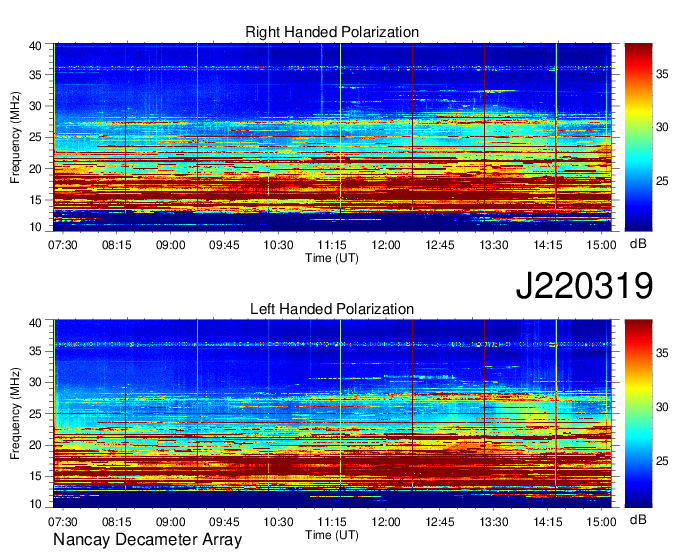
Task: Click the 10:30 tick label on top plot
Action: 278,245
